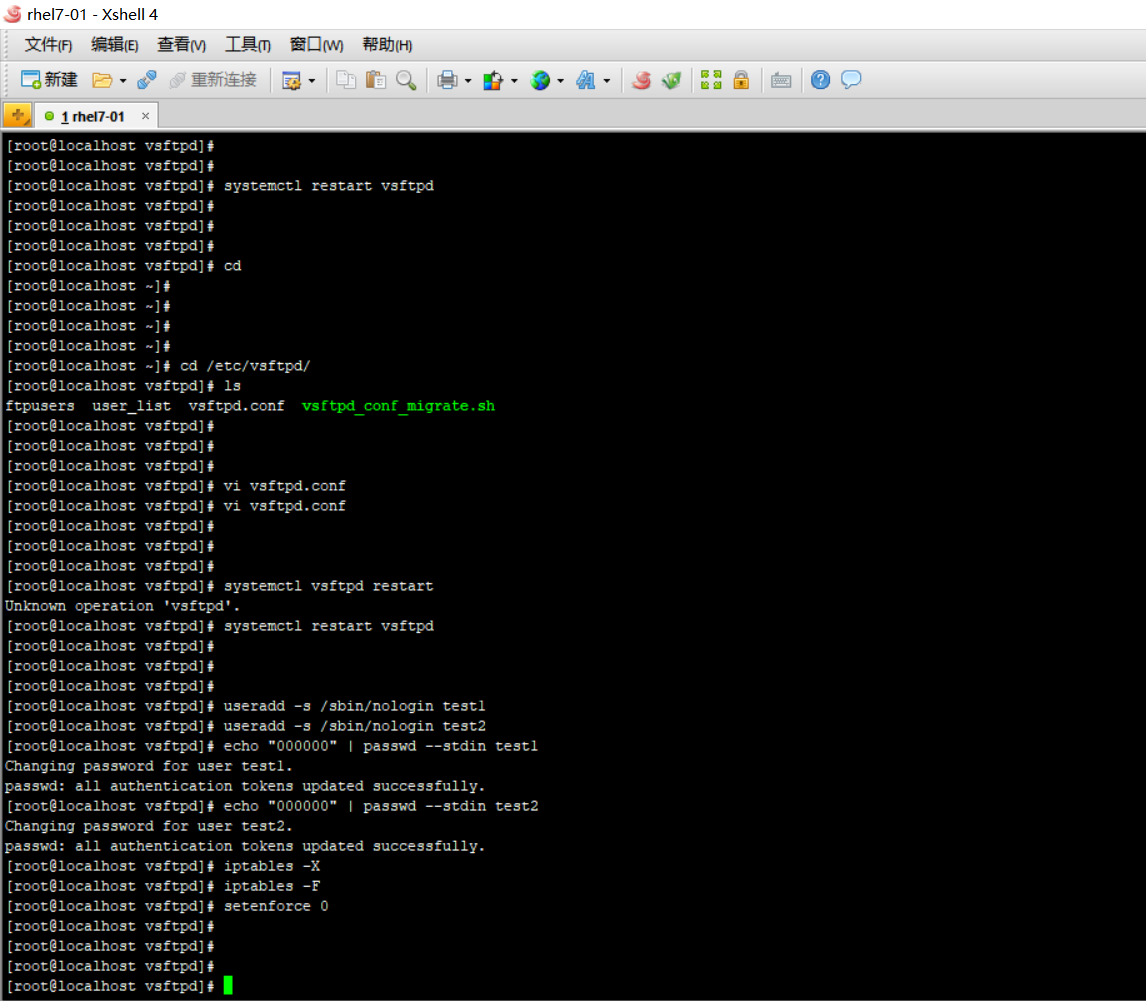Click the full screen icon
Screen dimensions: 1146x1001
[x=711, y=80]
